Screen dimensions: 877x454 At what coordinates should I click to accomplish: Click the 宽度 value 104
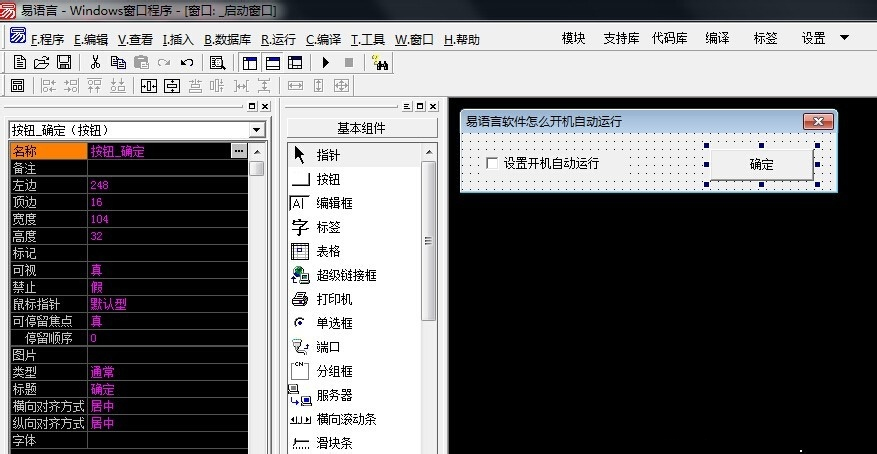(99, 219)
